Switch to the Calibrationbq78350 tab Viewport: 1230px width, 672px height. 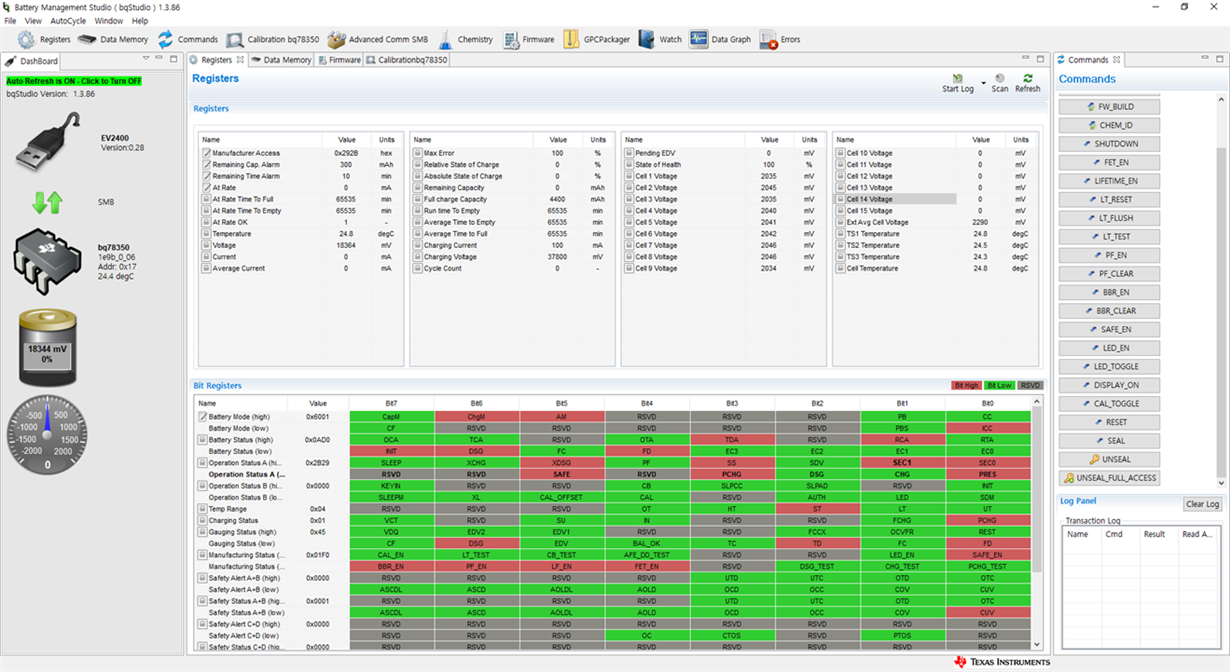tap(407, 60)
